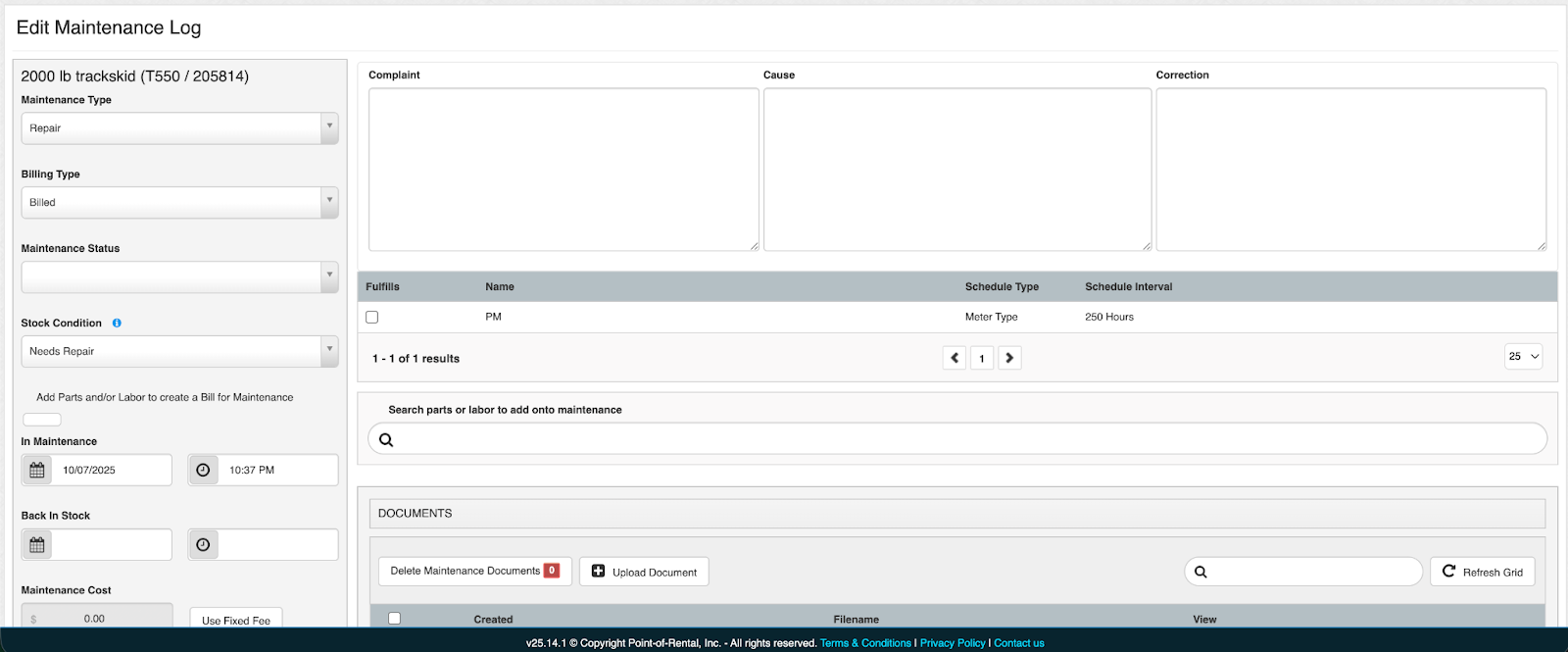The image size is (1568, 652).
Task: Click the Upload Document button
Action: (x=644, y=572)
